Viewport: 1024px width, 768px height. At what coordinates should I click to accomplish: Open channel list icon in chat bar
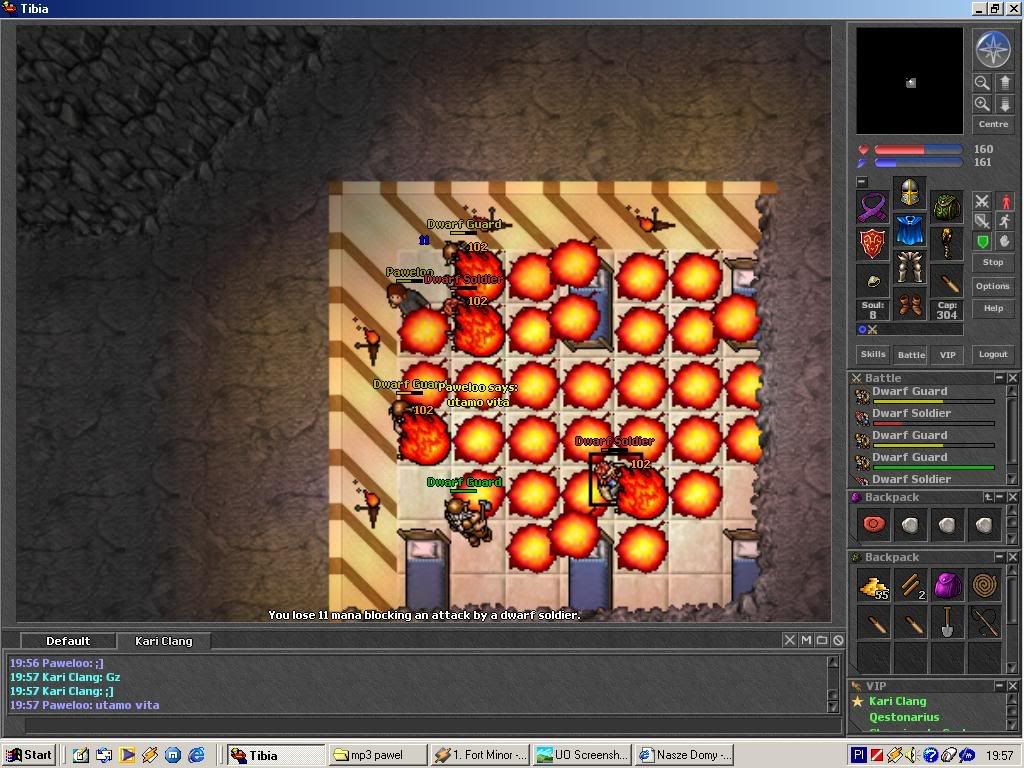(822, 640)
